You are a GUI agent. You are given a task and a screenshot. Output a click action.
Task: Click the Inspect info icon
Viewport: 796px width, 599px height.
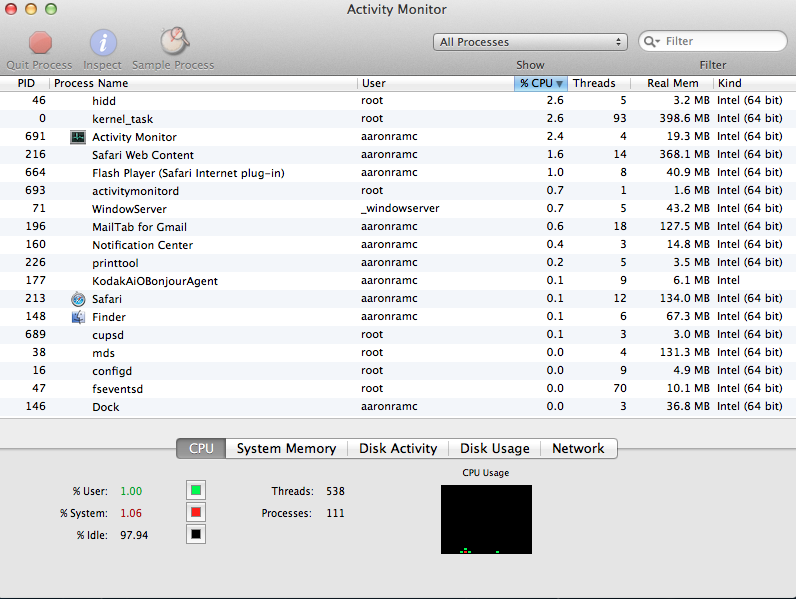tap(103, 43)
